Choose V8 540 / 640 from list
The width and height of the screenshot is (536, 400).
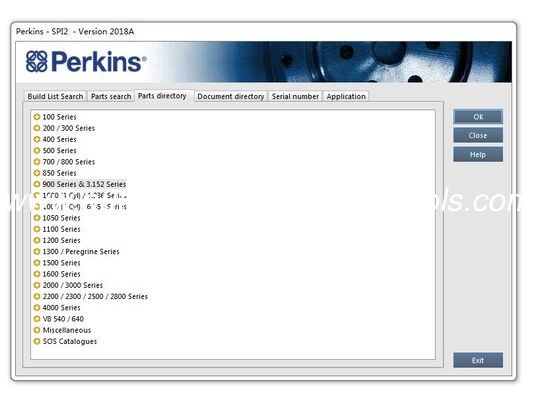63,319
